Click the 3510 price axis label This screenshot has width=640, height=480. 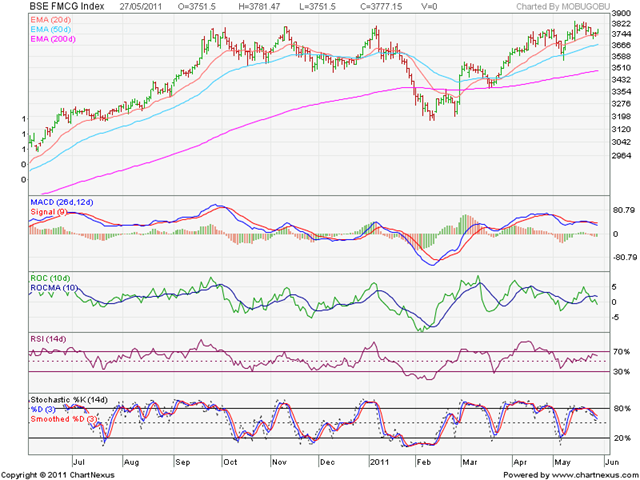(622, 68)
